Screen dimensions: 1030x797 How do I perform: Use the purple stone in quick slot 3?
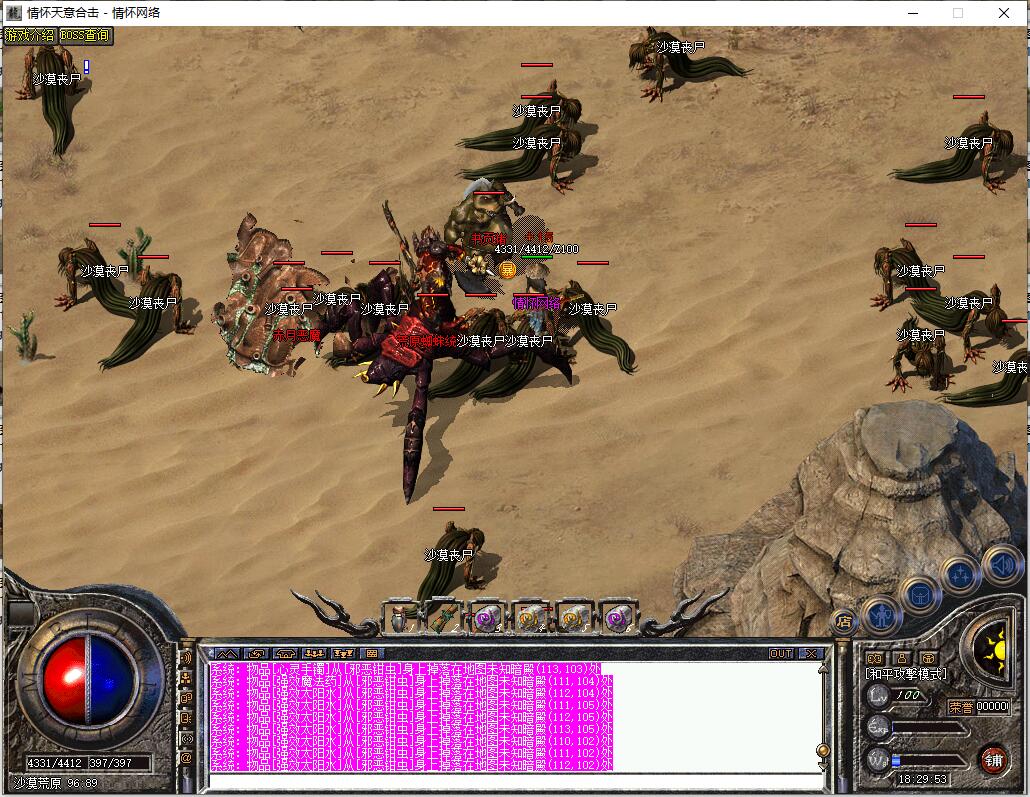click(487, 618)
